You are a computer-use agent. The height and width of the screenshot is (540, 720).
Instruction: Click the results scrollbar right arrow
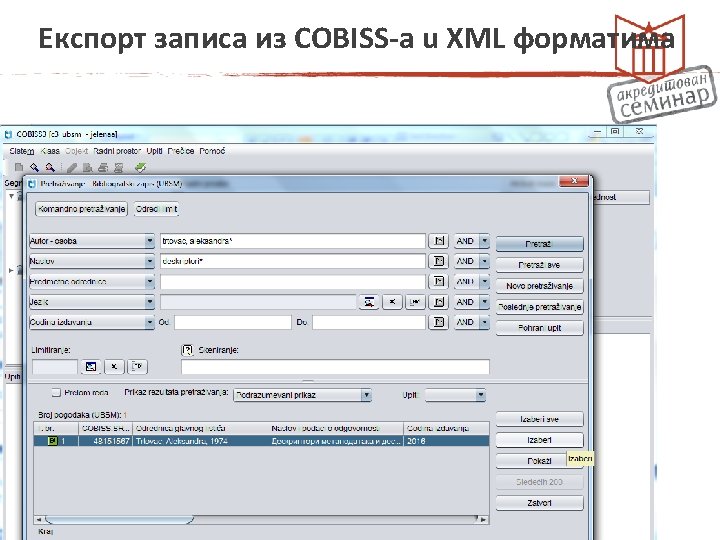pos(484,520)
